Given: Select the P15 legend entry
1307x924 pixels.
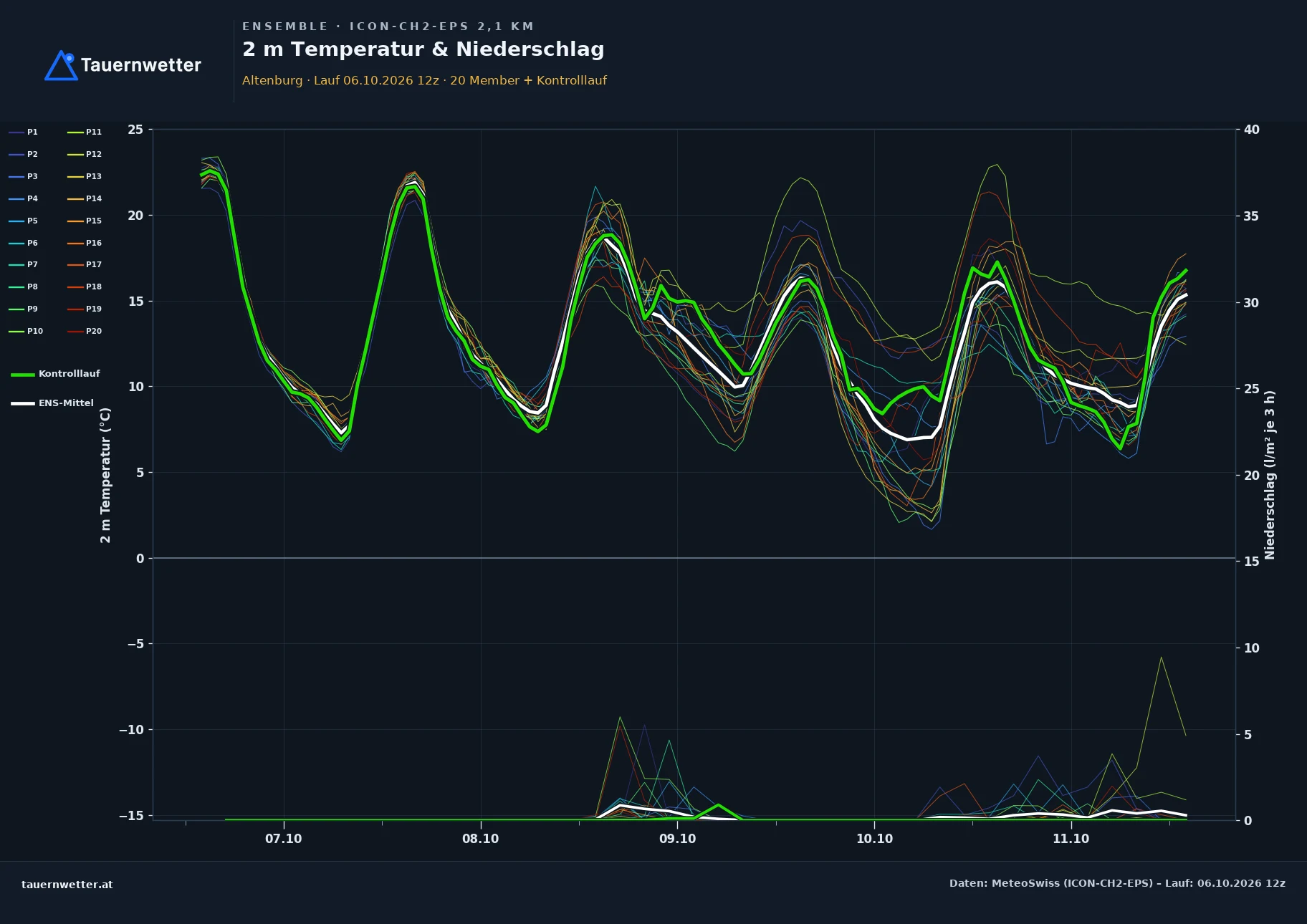Looking at the screenshot, I should pyautogui.click(x=85, y=221).
